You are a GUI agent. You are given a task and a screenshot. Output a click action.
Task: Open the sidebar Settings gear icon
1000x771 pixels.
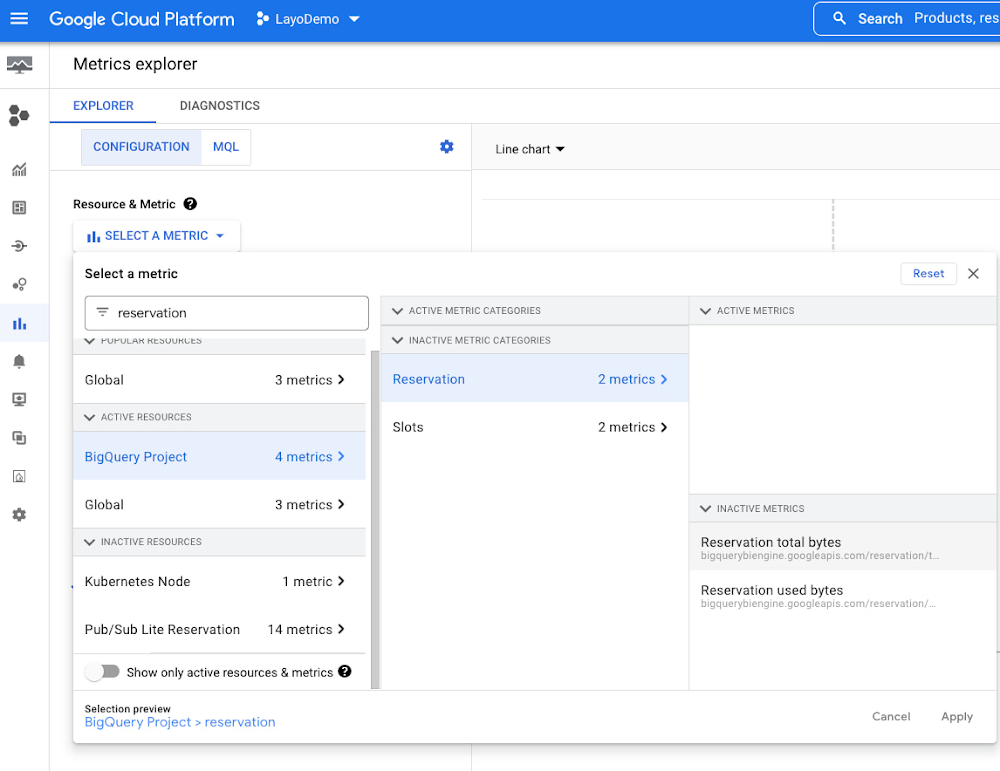click(19, 515)
